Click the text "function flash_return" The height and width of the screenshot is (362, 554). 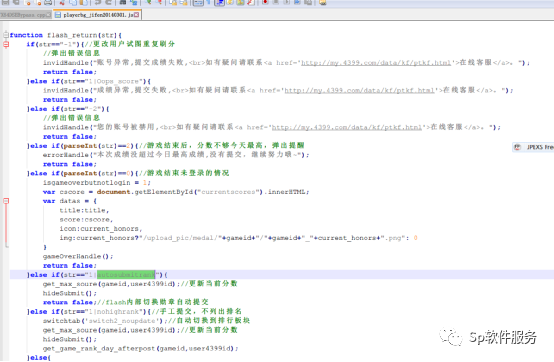pyautogui.click(x=53, y=35)
